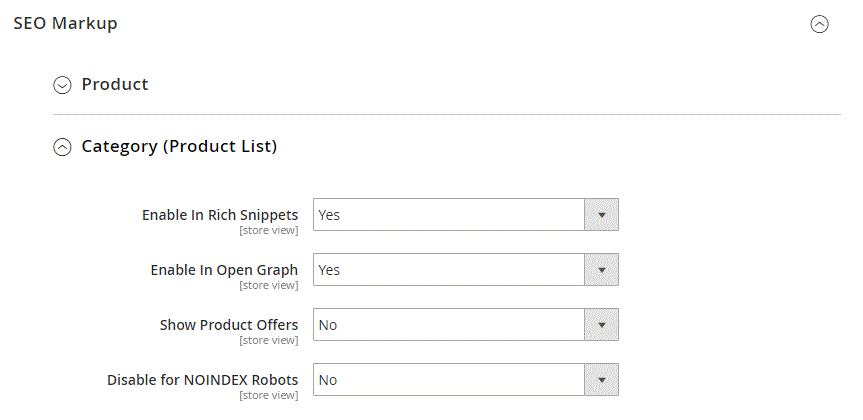The height and width of the screenshot is (420, 863).
Task: Open the Show Product Offers select box
Action: [449, 325]
